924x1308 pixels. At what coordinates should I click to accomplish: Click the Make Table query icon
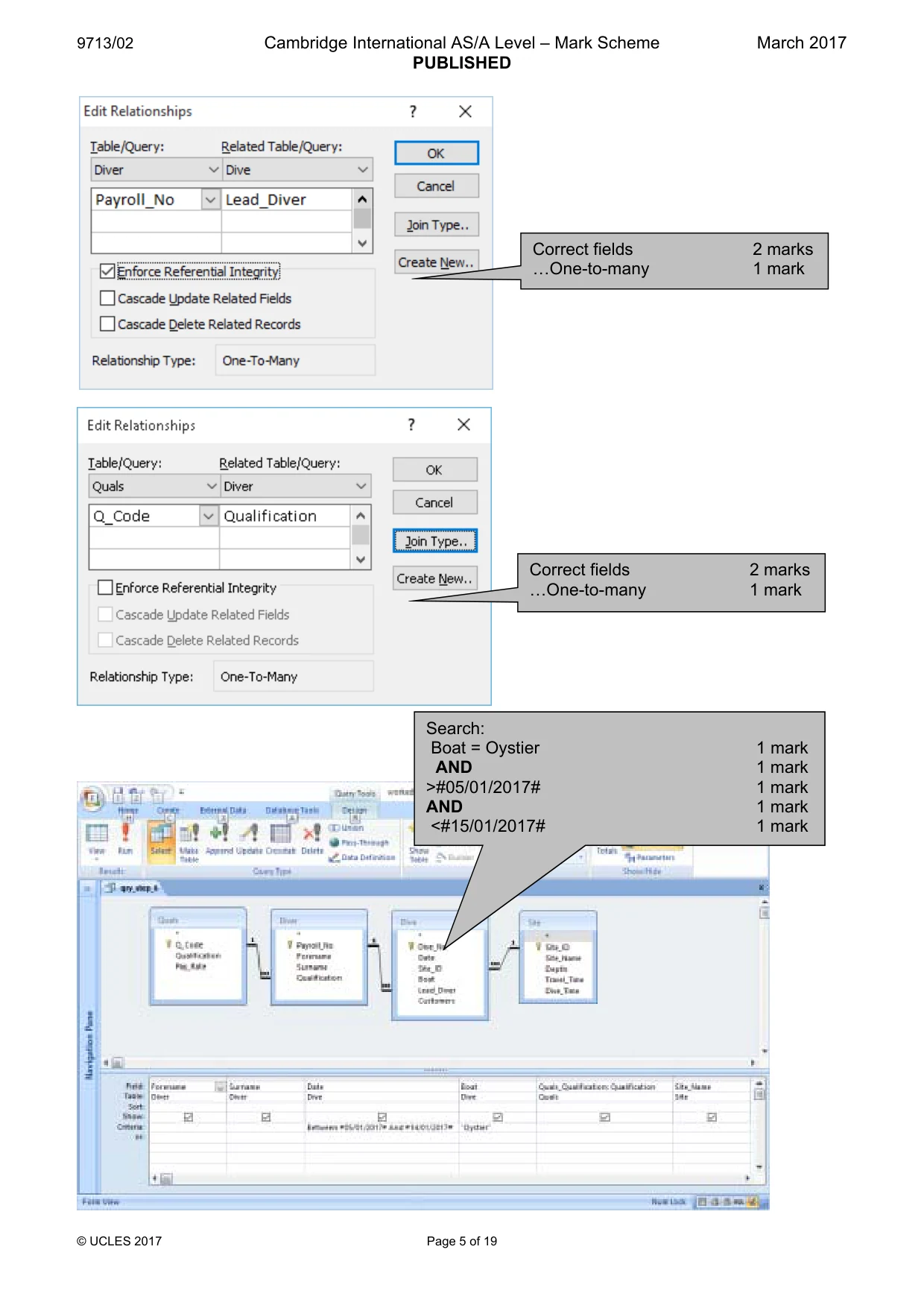[190, 832]
